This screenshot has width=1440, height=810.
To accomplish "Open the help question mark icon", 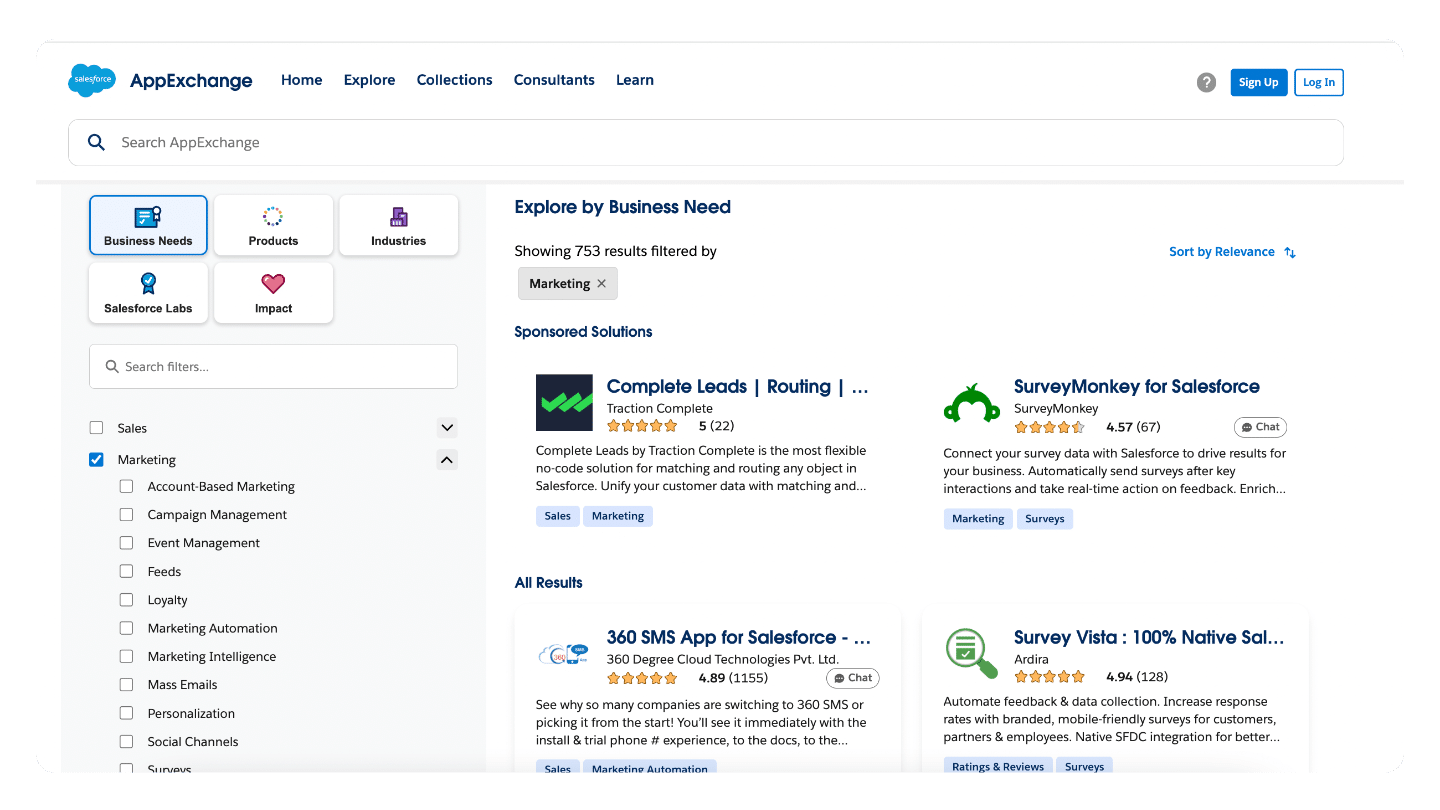I will click(x=1207, y=82).
